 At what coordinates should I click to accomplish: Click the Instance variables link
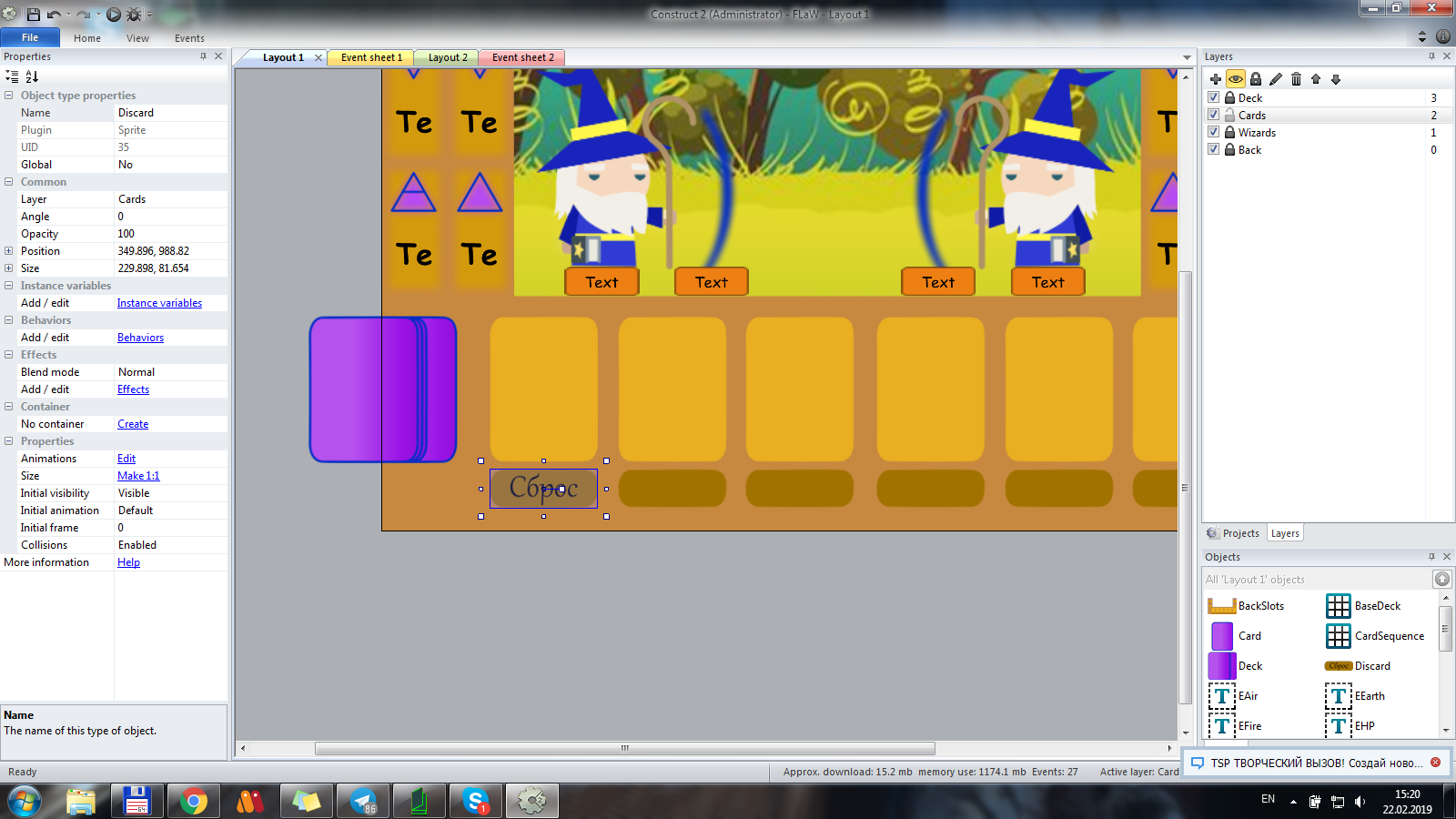click(159, 303)
